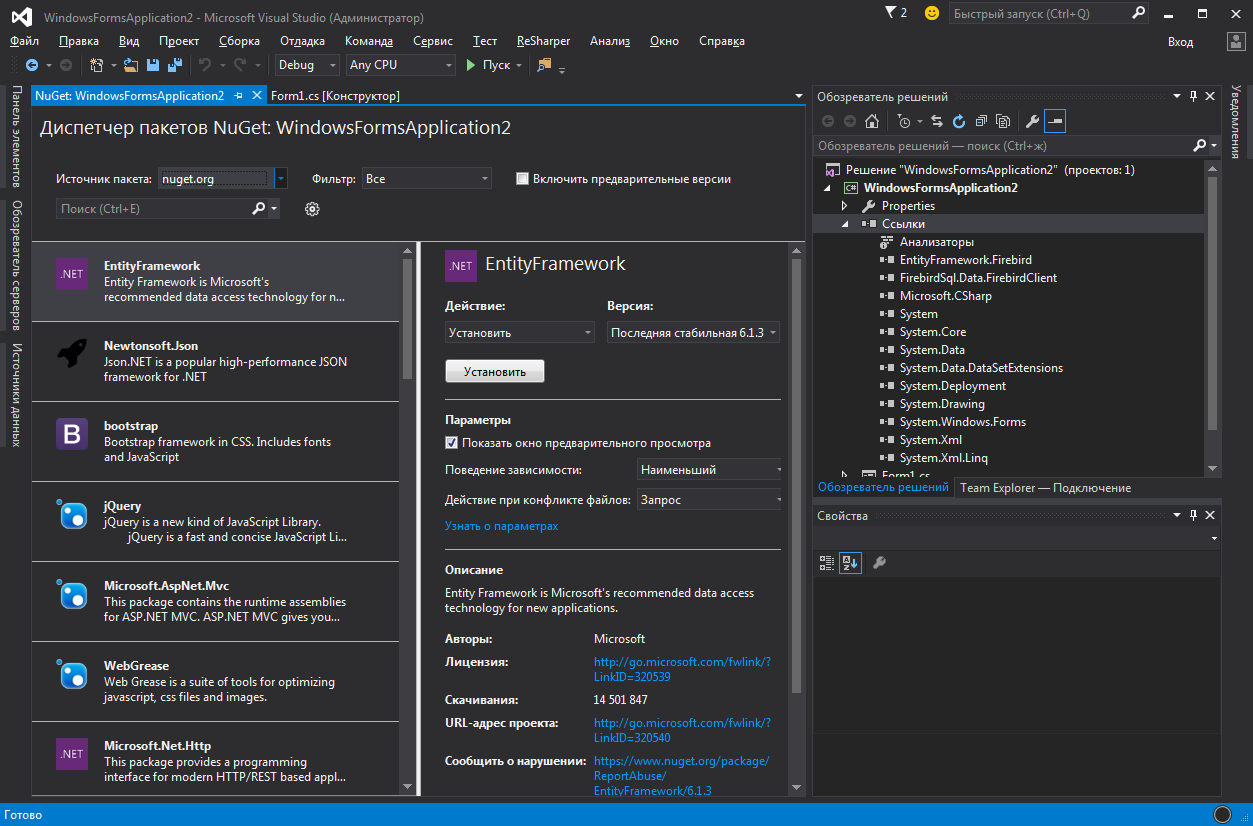The width and height of the screenshot is (1253, 826).
Task: Open the Фильтр dropdown showing Все
Action: [x=427, y=178]
